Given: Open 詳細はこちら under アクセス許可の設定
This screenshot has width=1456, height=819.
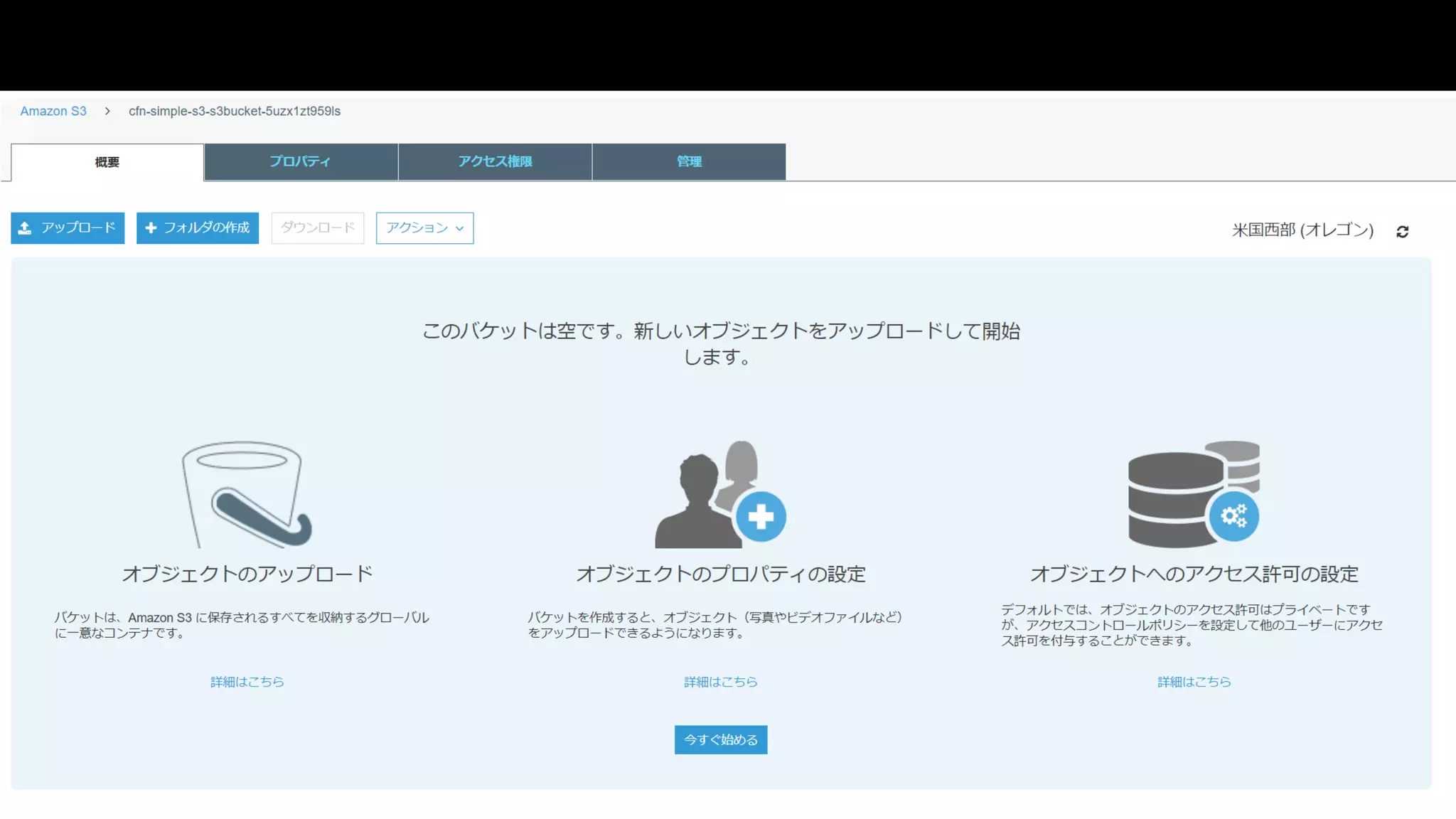Looking at the screenshot, I should click(1194, 682).
